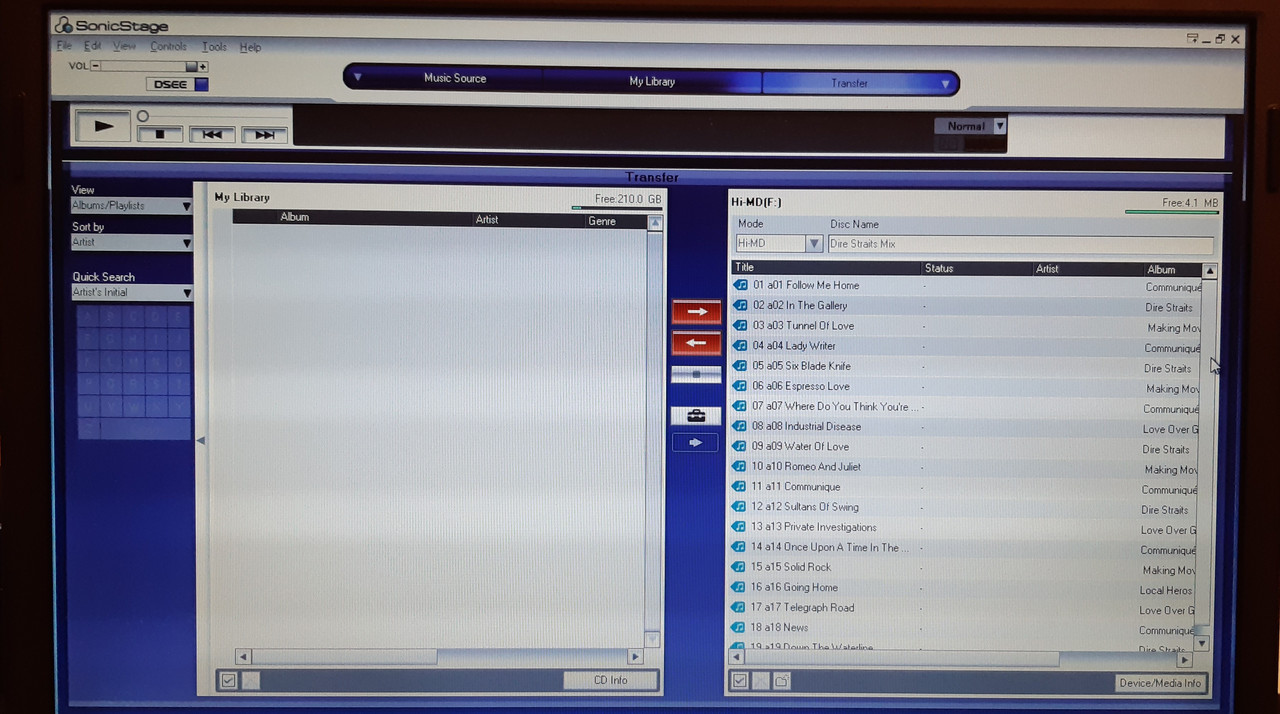Click the music note icon for Private Investigations
The image size is (1280, 714).
(739, 527)
